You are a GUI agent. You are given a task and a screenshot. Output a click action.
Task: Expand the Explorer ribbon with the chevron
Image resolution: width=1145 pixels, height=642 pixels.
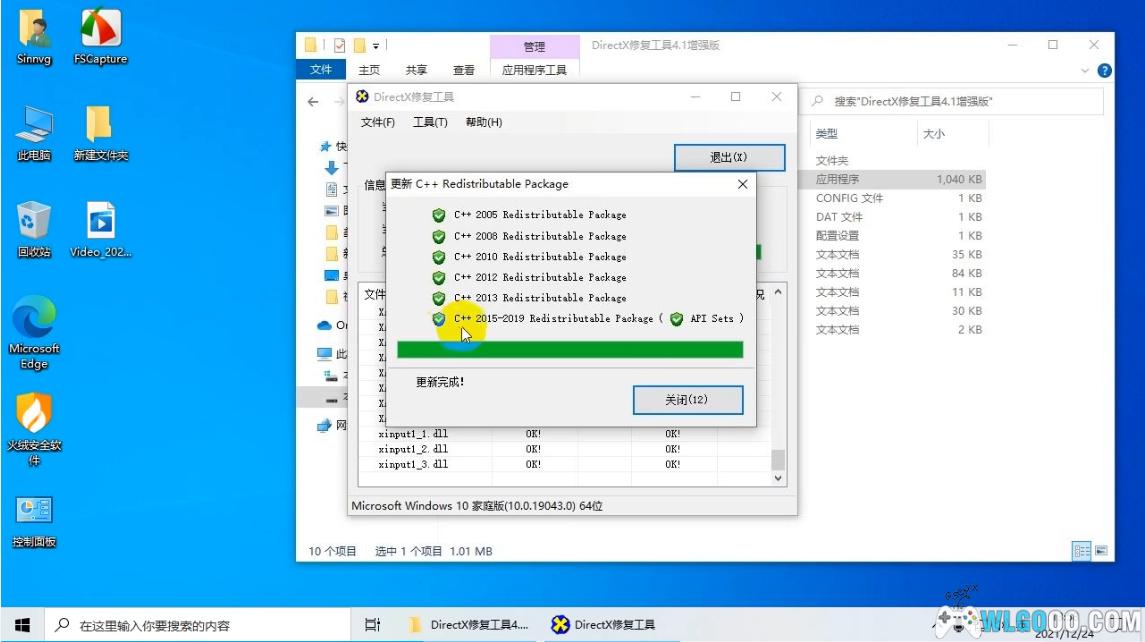click(1086, 71)
